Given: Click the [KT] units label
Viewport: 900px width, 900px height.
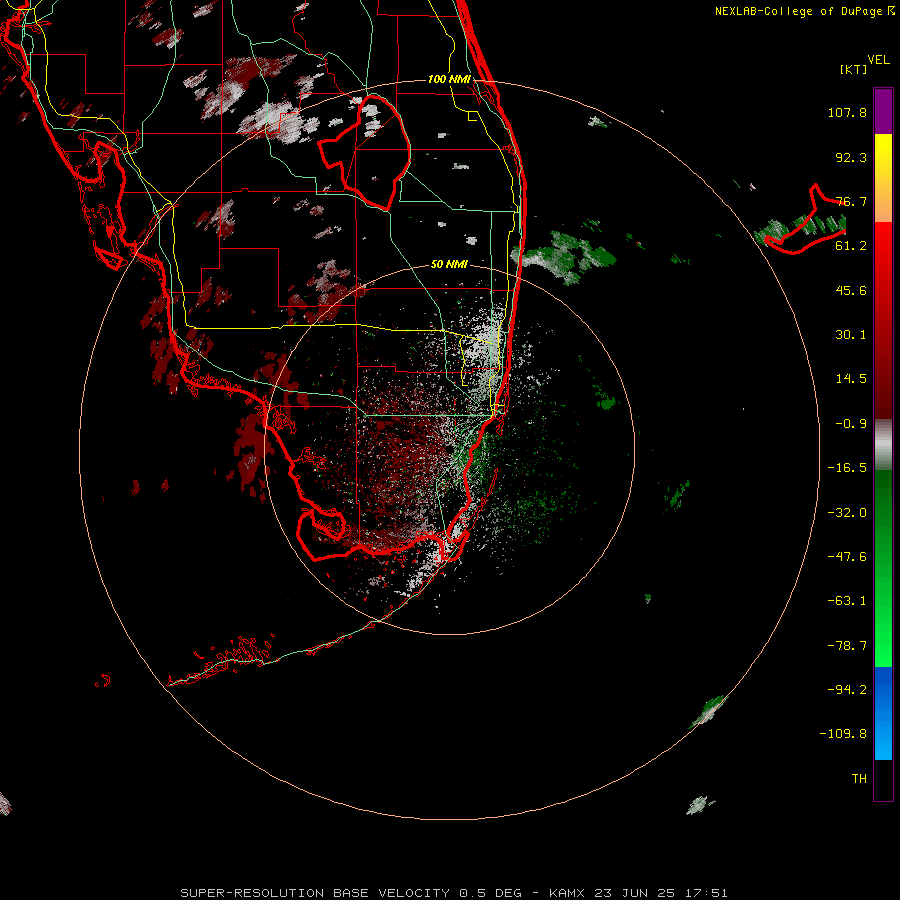Looking at the screenshot, I should 853,69.
